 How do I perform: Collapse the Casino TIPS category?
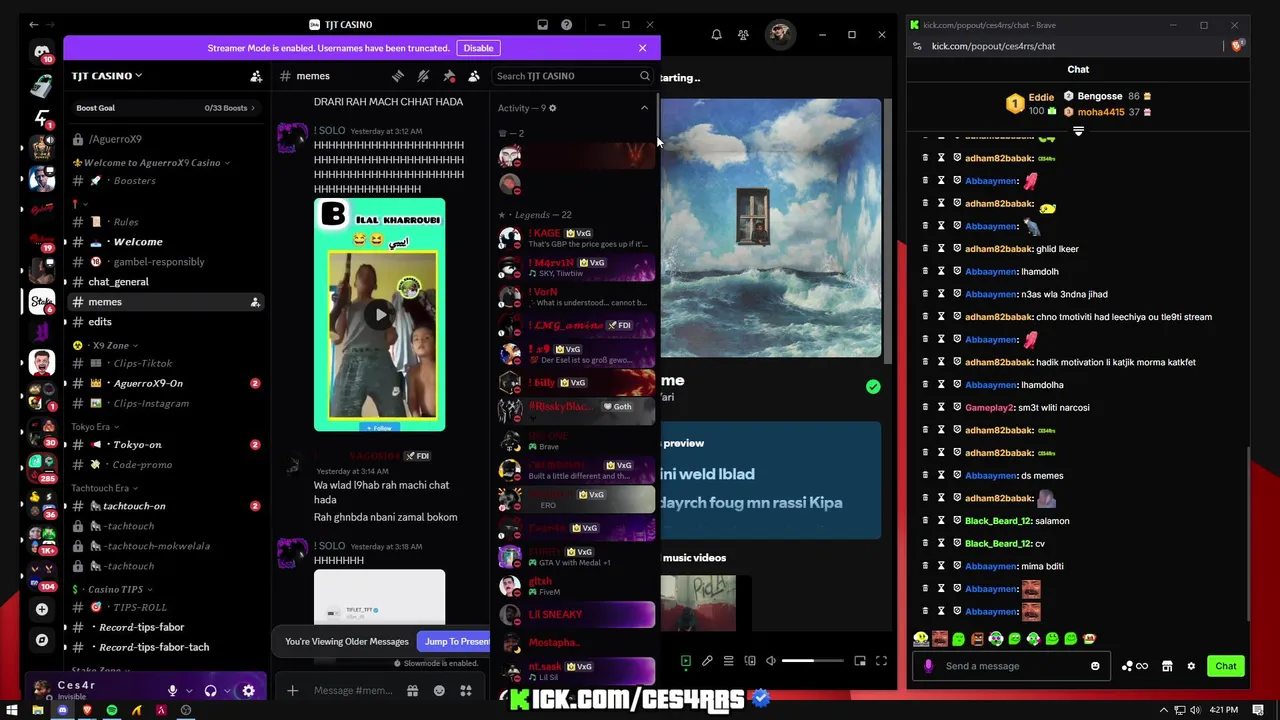113,589
